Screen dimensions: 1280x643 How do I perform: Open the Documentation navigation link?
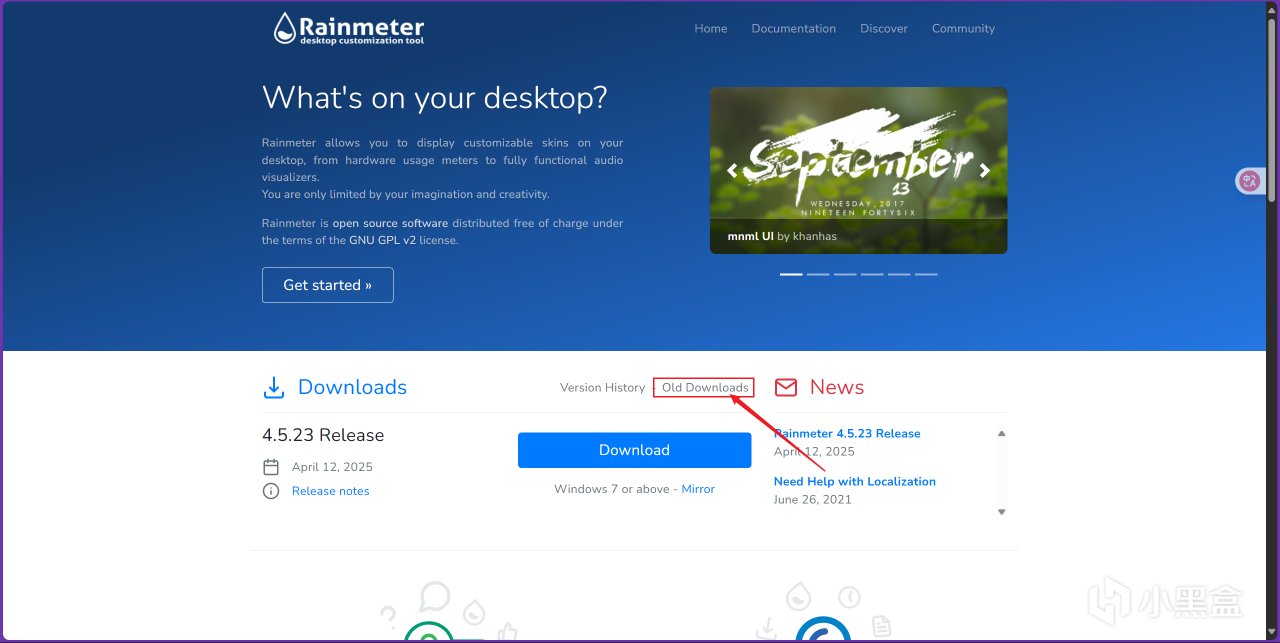point(794,28)
